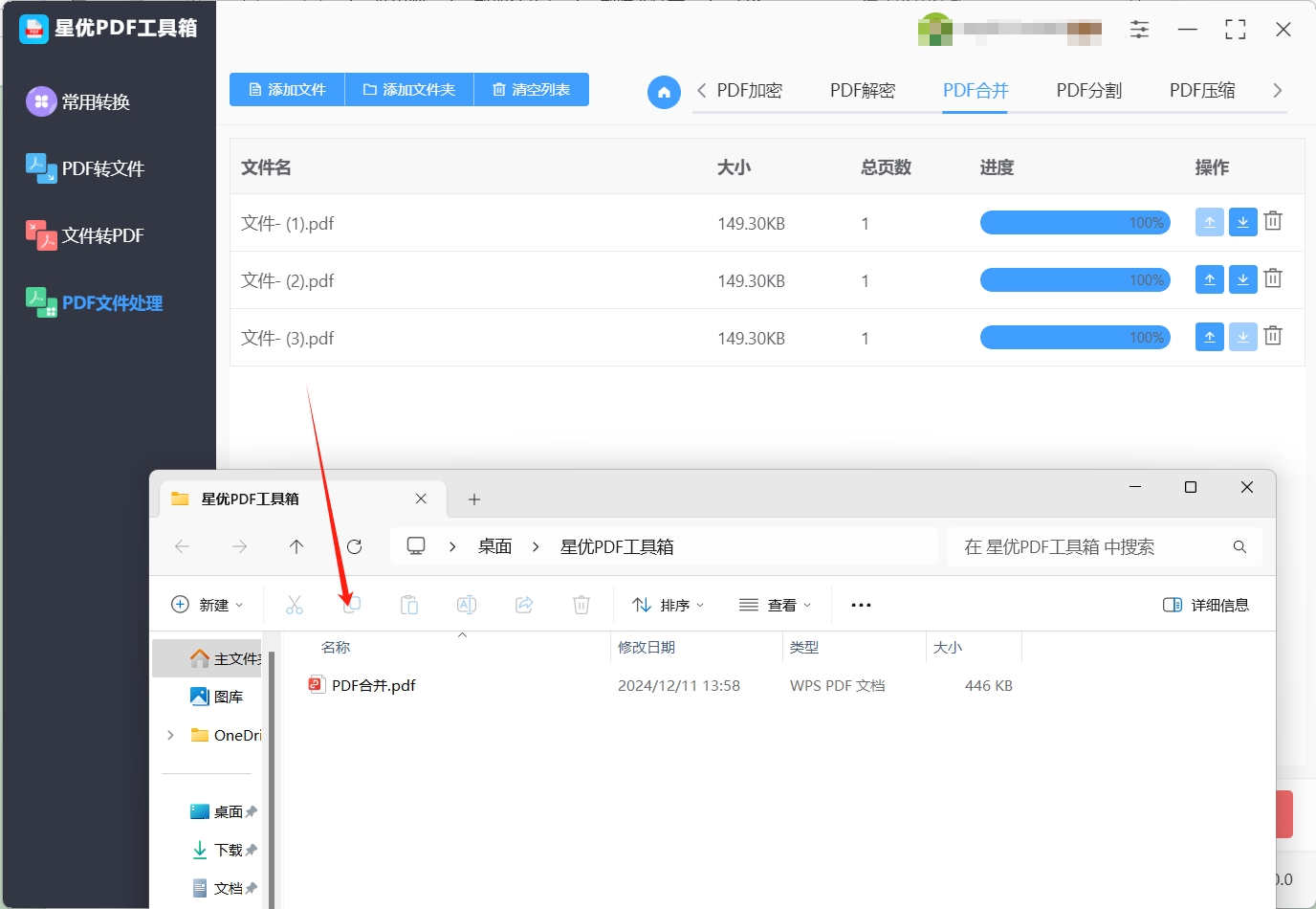Switch to the PDF分割 tab
This screenshot has height=909, width=1316.
click(1089, 91)
